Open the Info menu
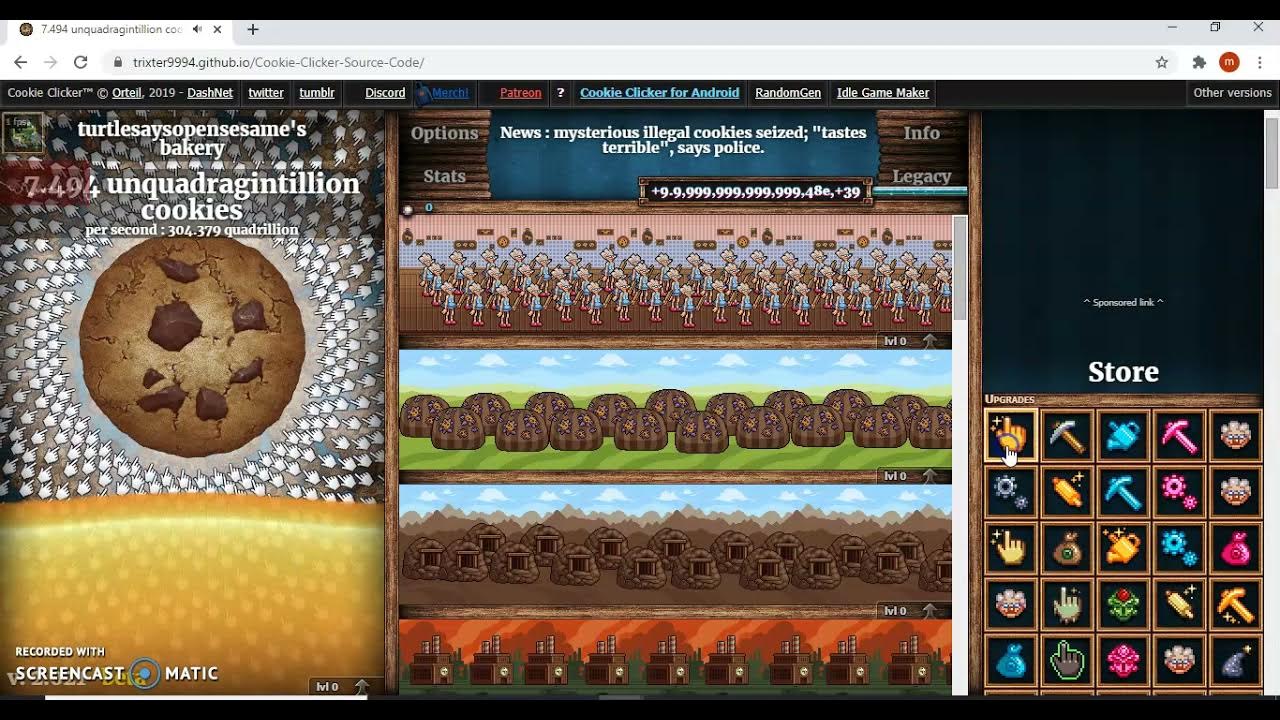1280x720 pixels. pyautogui.click(x=921, y=133)
